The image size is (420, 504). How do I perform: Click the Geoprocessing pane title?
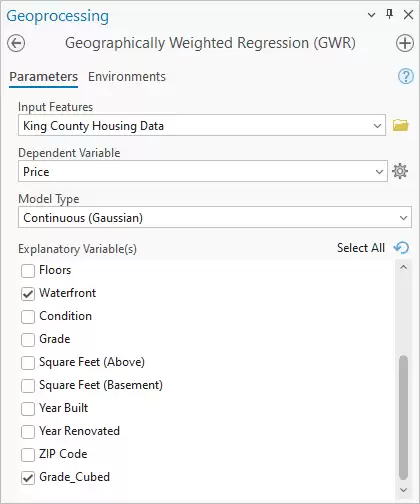tap(57, 16)
